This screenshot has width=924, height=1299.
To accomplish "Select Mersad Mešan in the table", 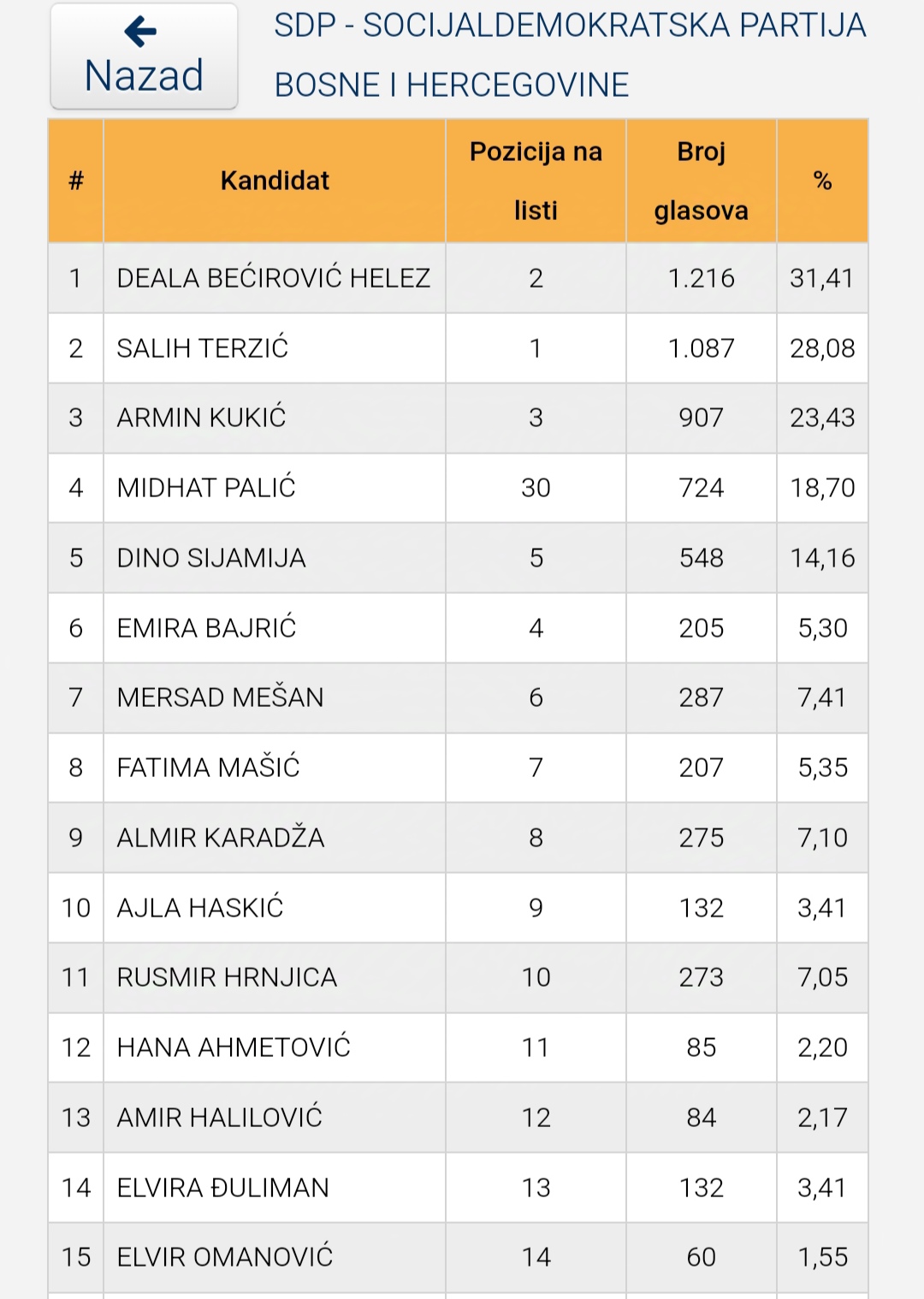I will (x=220, y=697).
